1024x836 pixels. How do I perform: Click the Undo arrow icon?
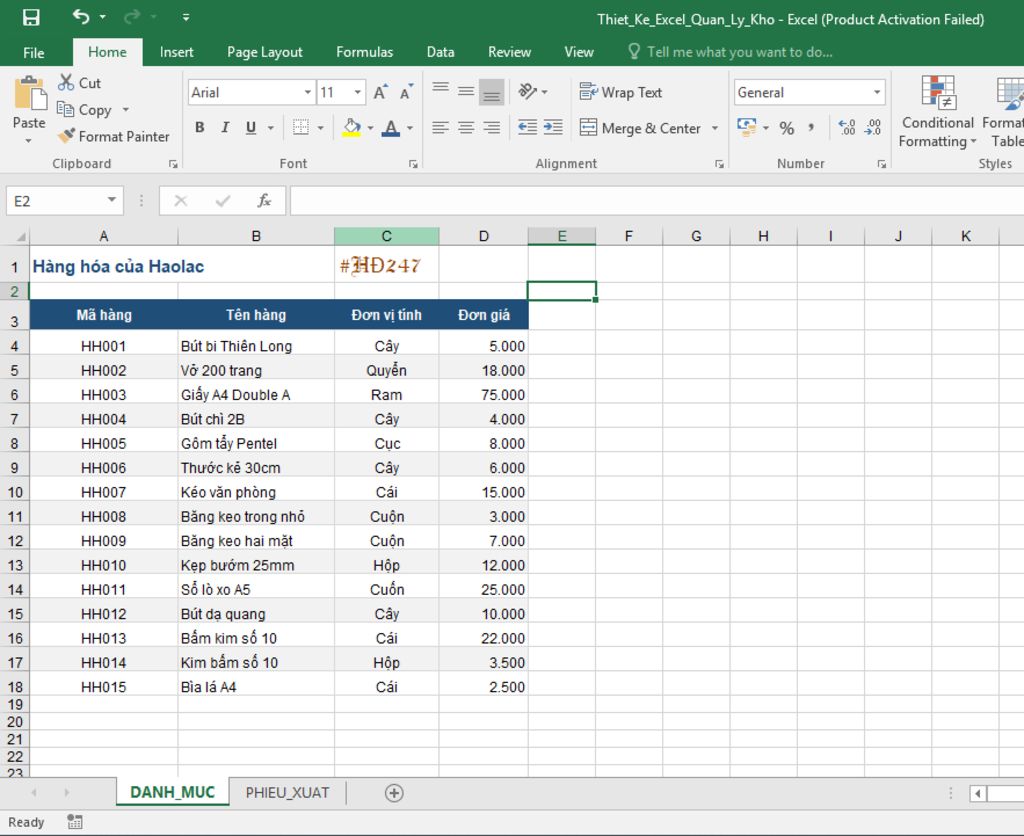[x=81, y=16]
